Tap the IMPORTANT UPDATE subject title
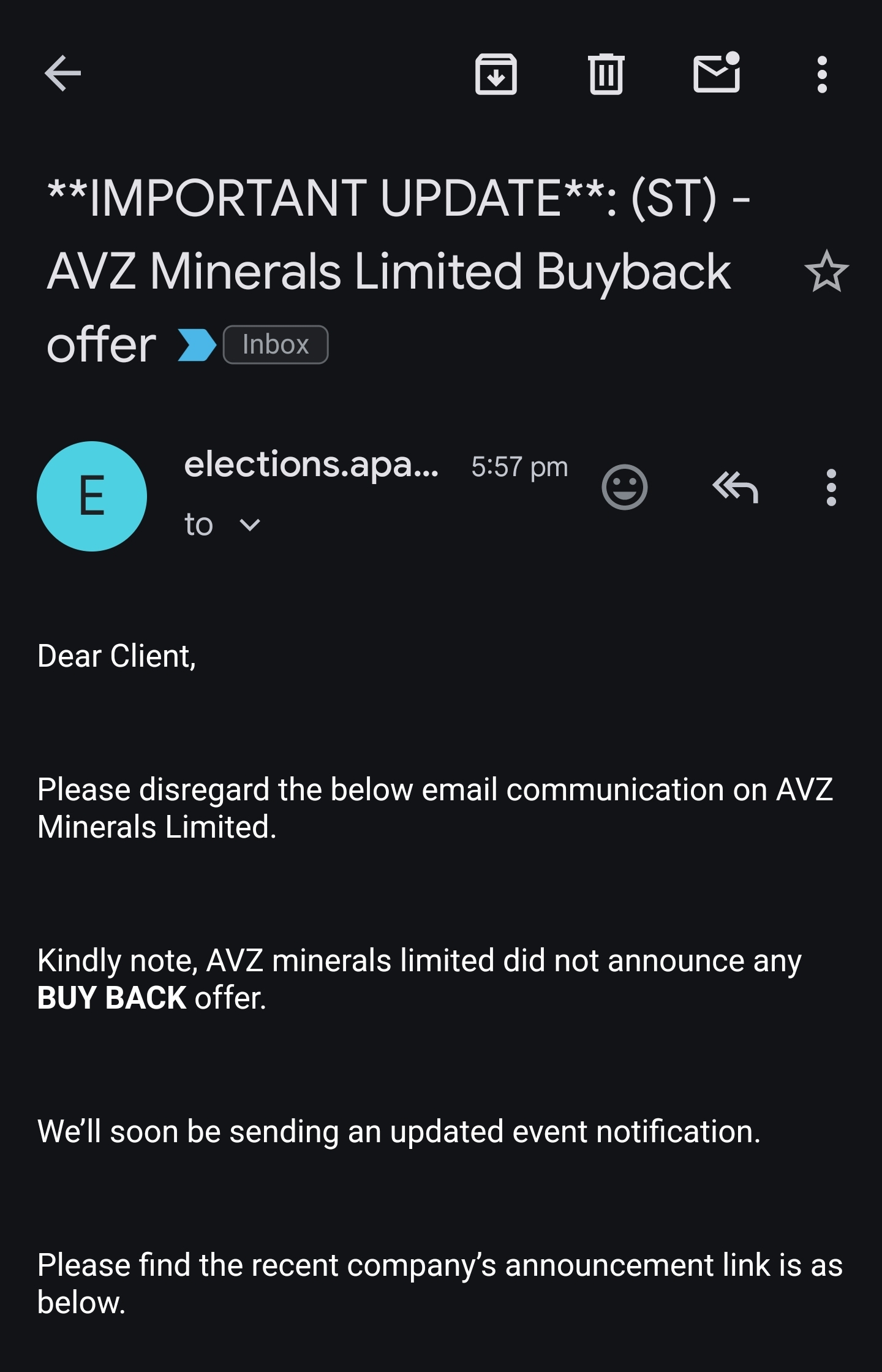Viewport: 882px width, 1372px height. (398, 271)
